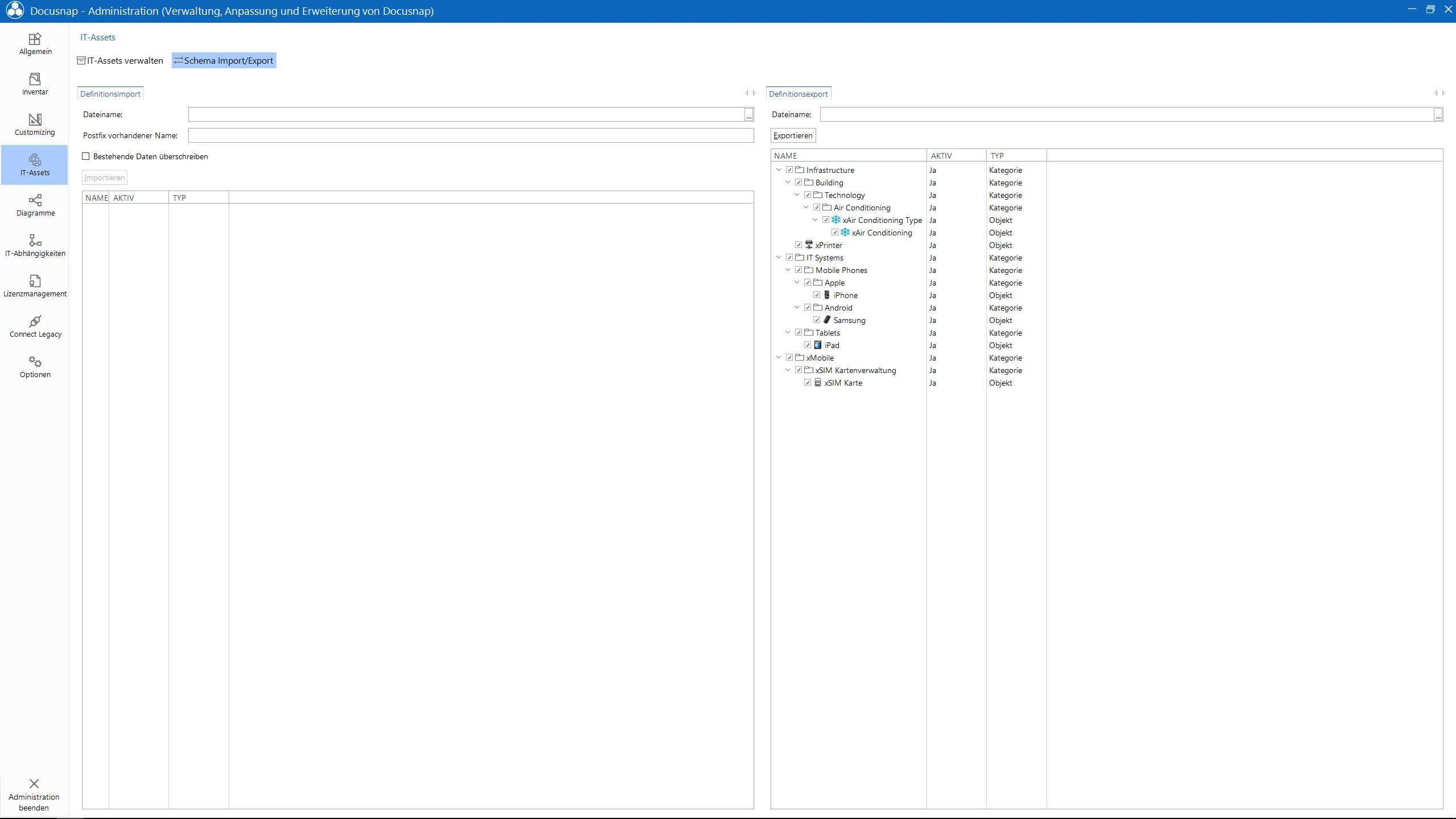
Task: Collapse the Building tree node
Action: [788, 182]
